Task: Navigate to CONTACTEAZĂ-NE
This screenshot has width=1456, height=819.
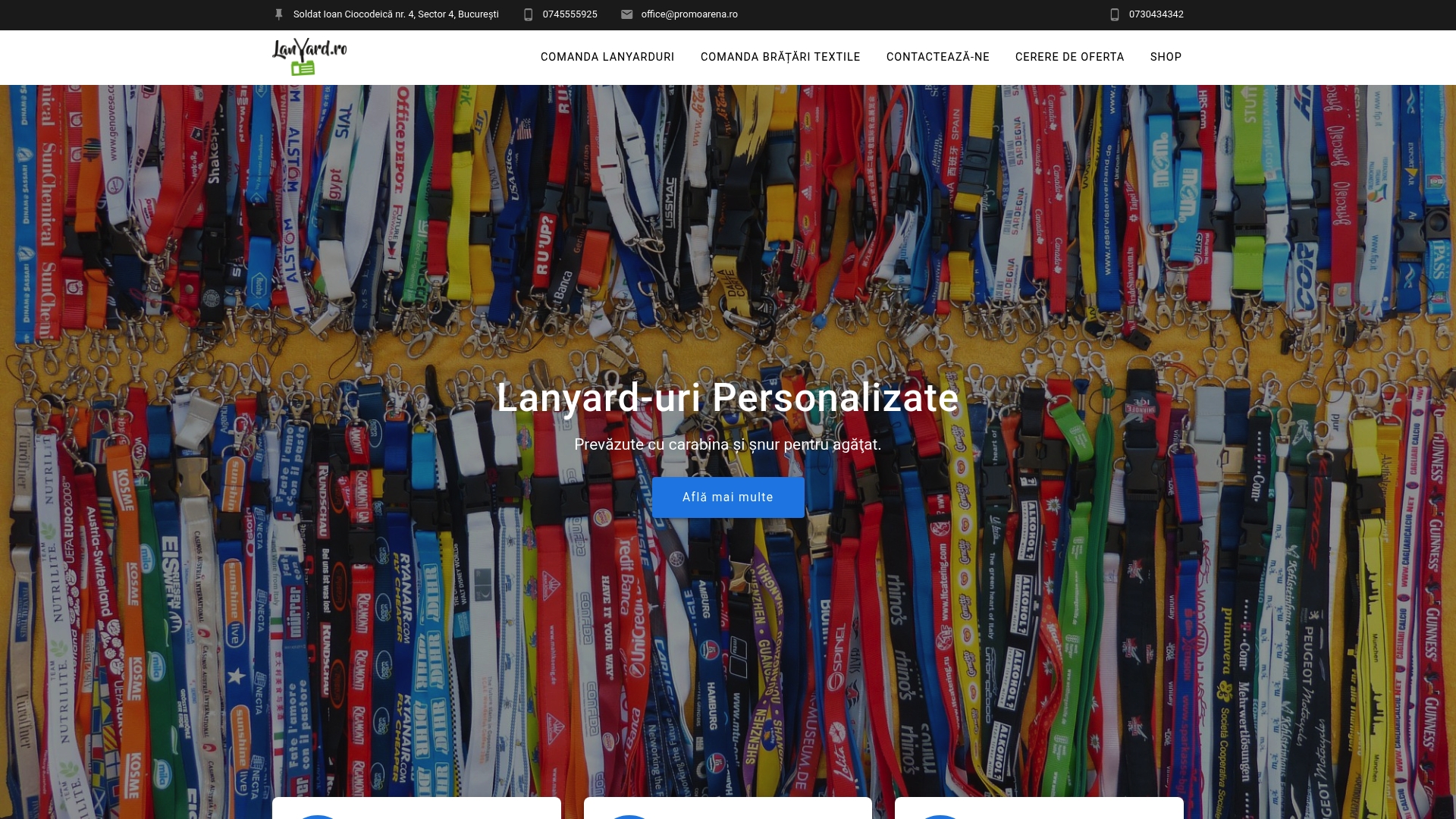Action: [938, 57]
